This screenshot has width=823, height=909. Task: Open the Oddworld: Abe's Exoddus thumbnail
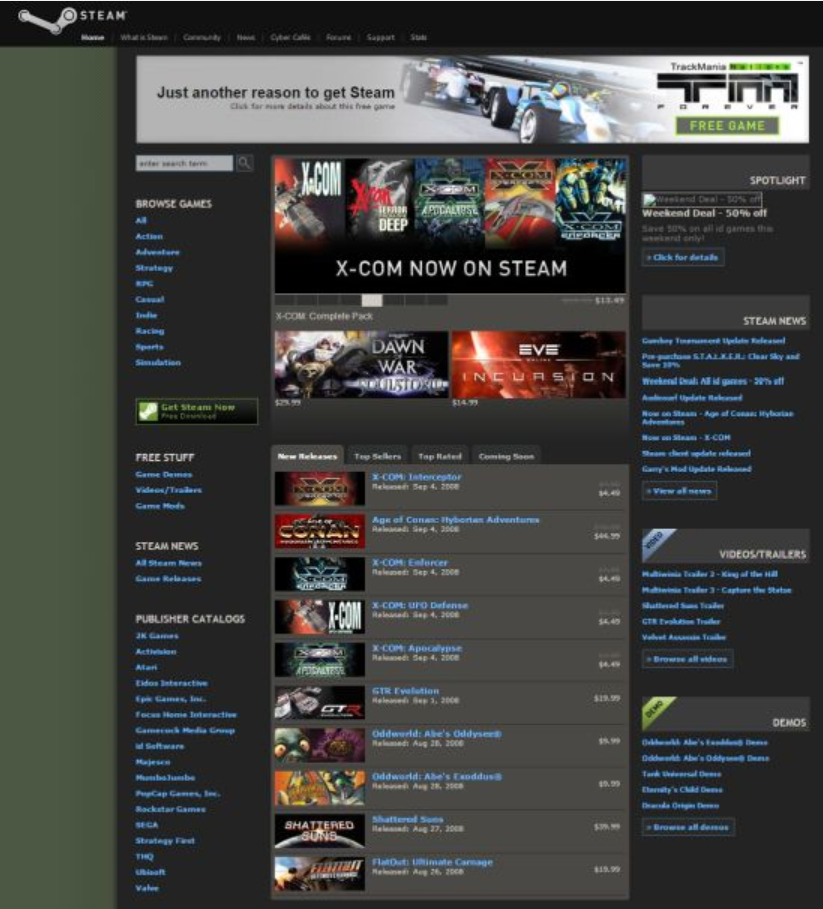click(319, 788)
